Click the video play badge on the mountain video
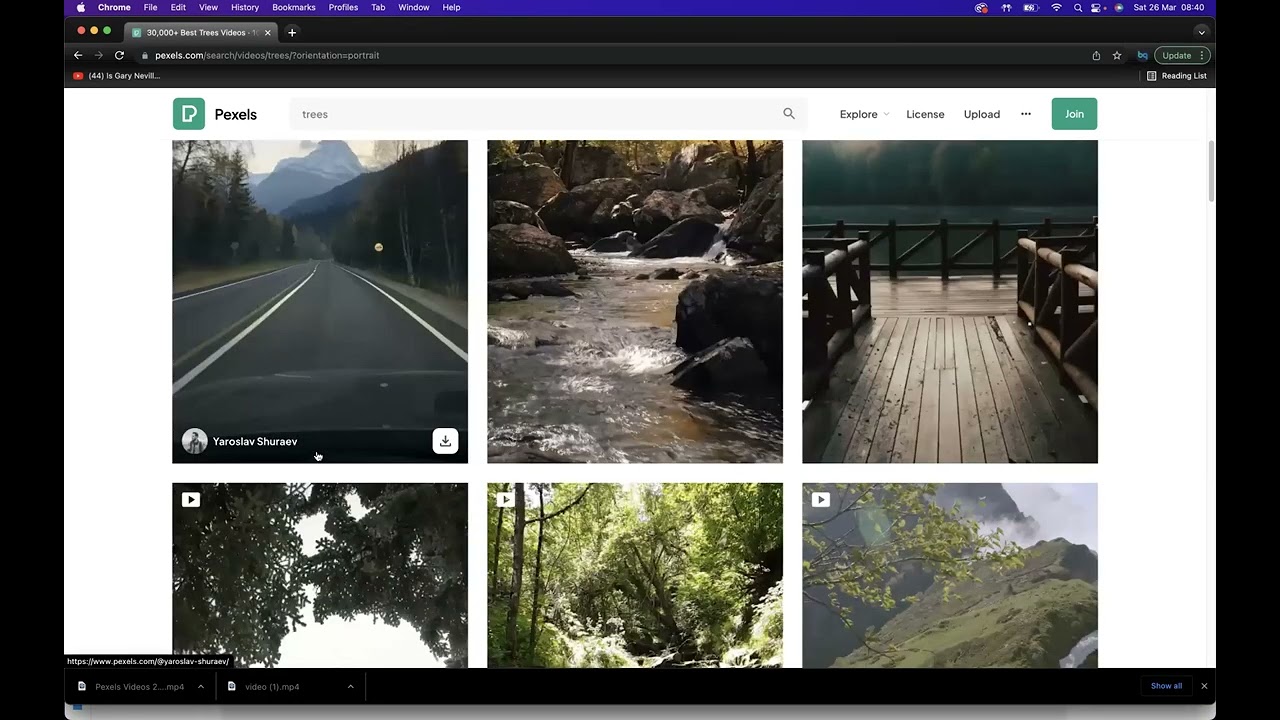 [821, 500]
